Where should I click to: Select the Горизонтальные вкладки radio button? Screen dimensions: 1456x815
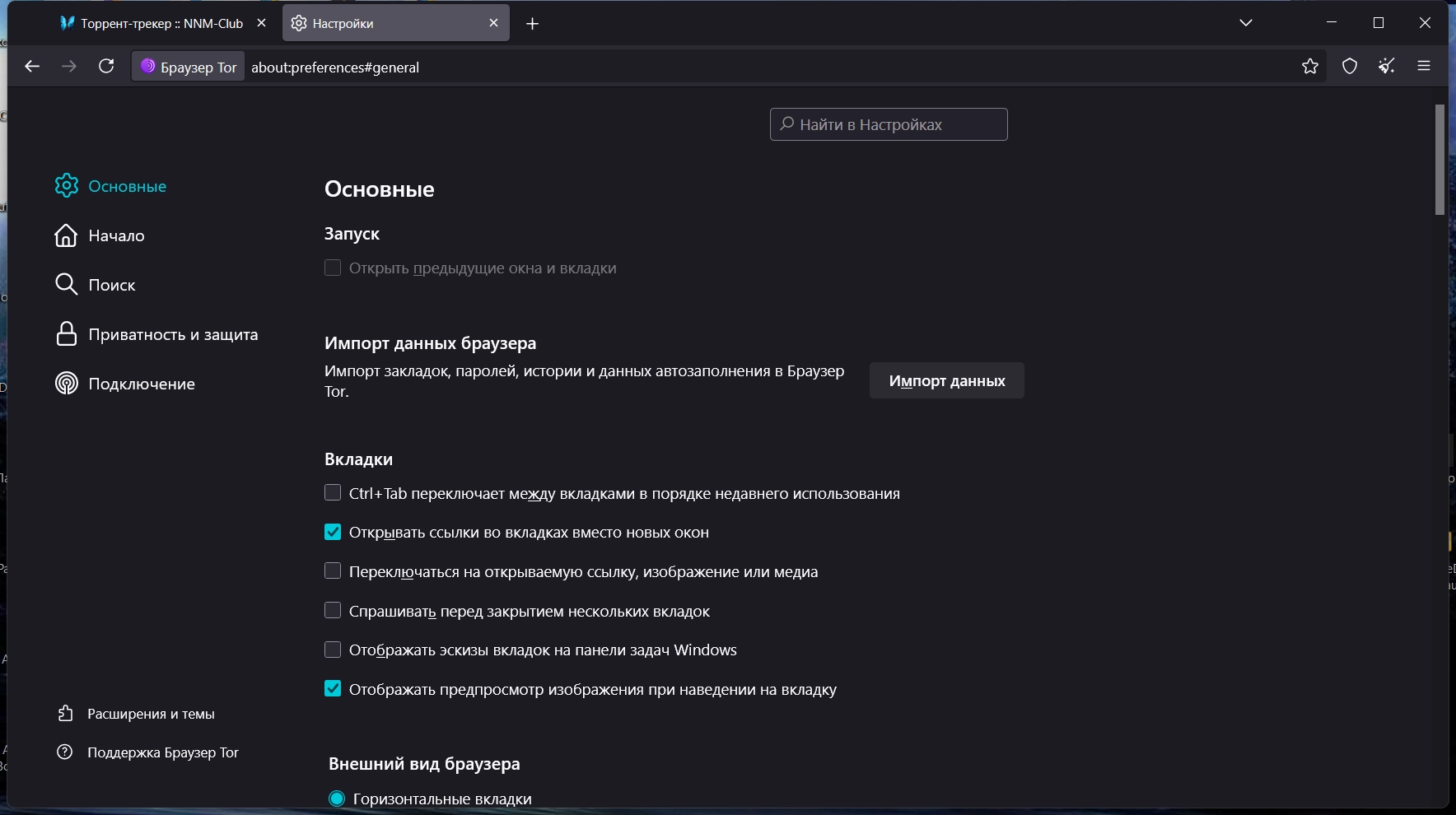tap(337, 799)
